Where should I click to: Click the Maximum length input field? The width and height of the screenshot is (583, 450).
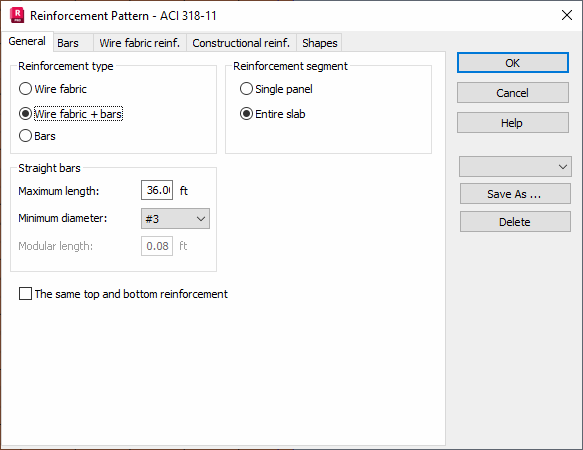coord(157,190)
